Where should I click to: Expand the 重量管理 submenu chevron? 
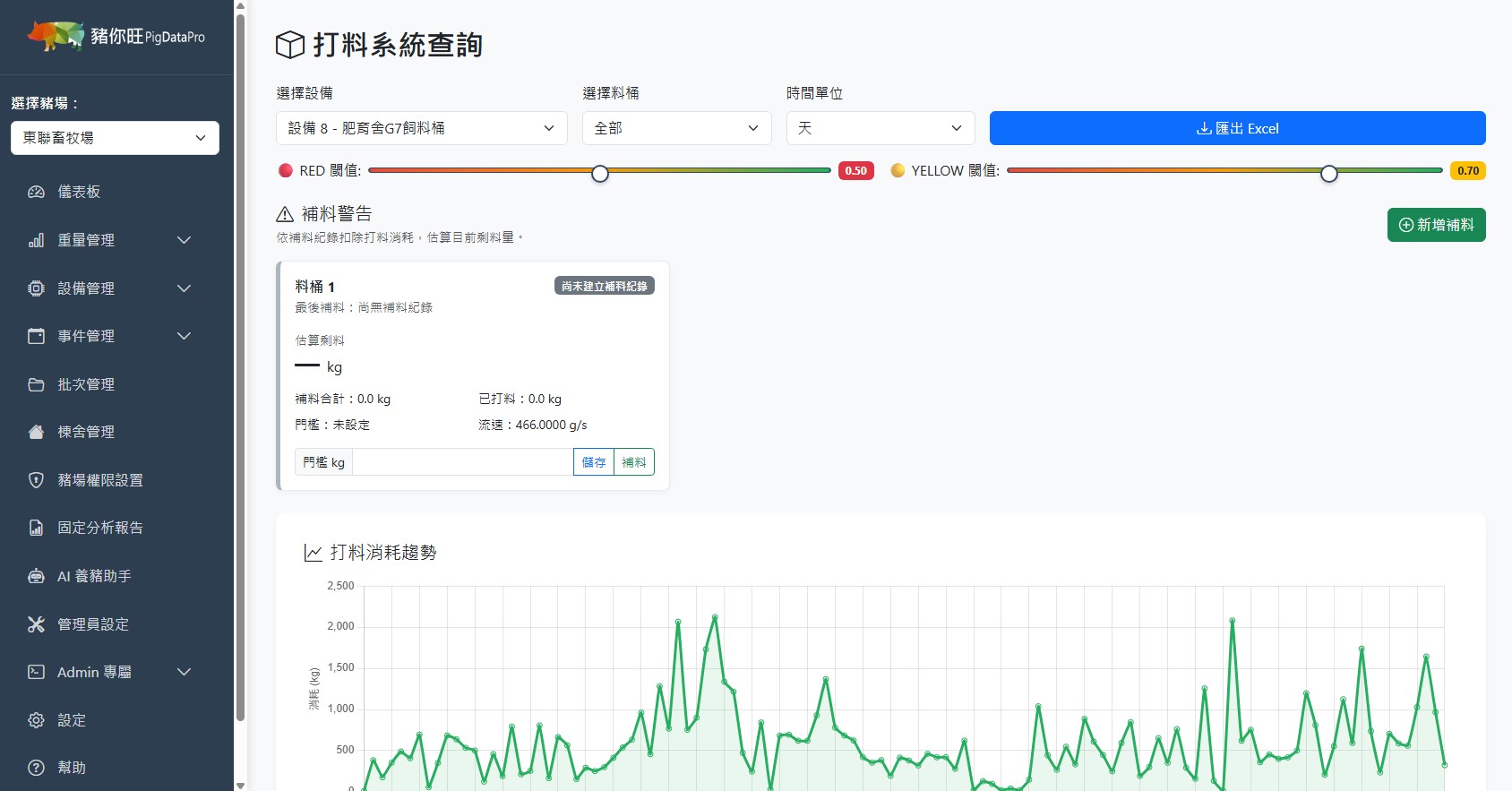(x=184, y=240)
